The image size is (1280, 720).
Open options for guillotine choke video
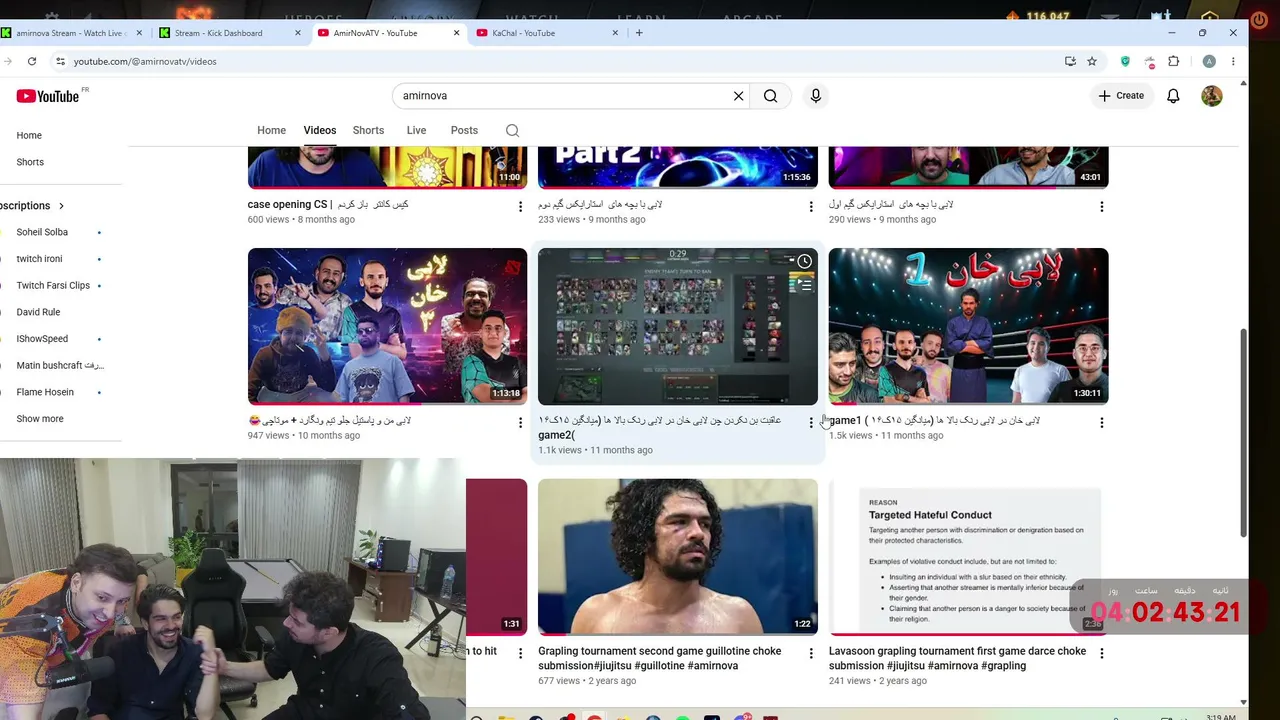pyautogui.click(x=811, y=653)
